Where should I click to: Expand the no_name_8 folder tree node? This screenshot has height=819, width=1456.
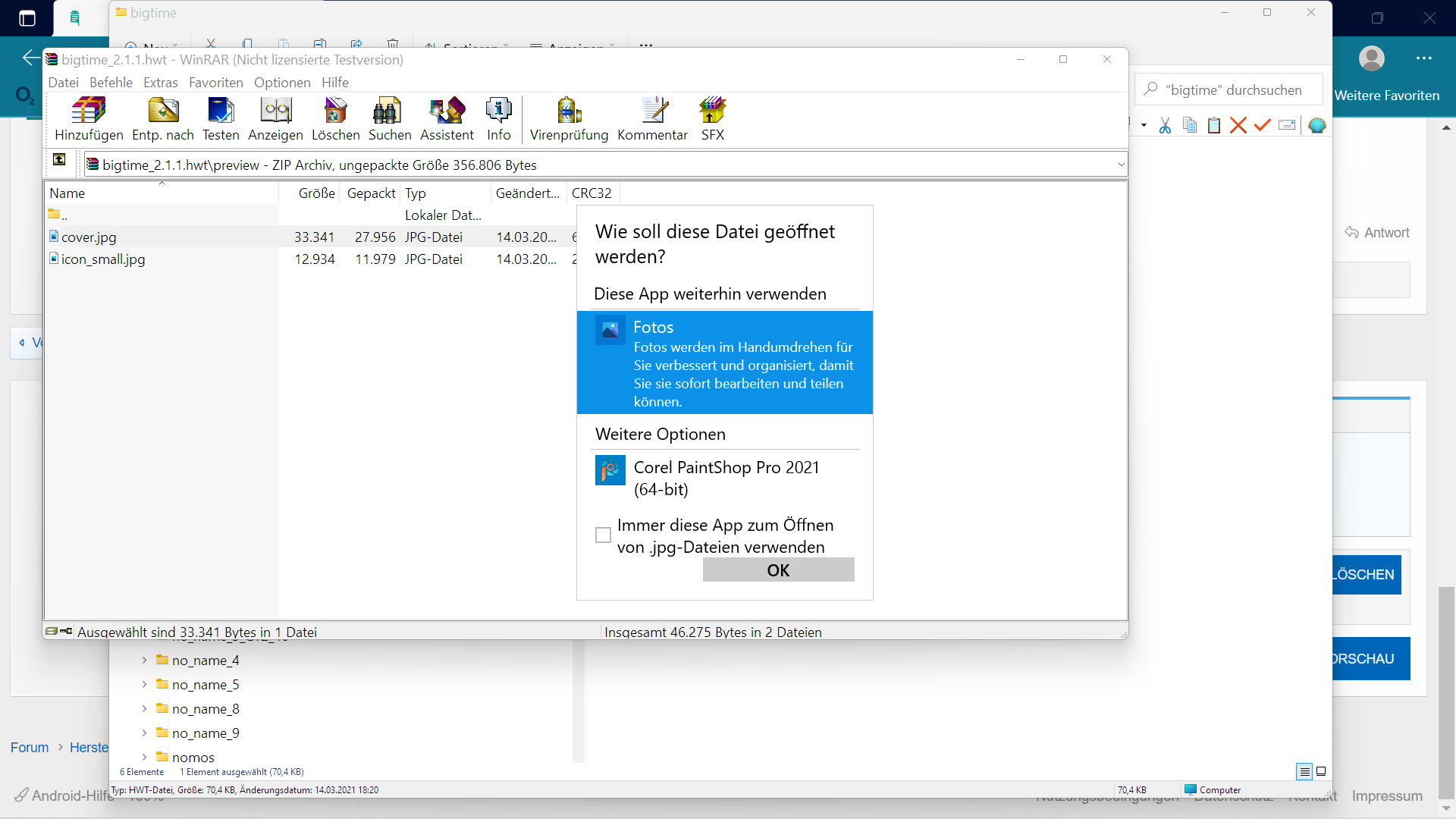(144, 709)
